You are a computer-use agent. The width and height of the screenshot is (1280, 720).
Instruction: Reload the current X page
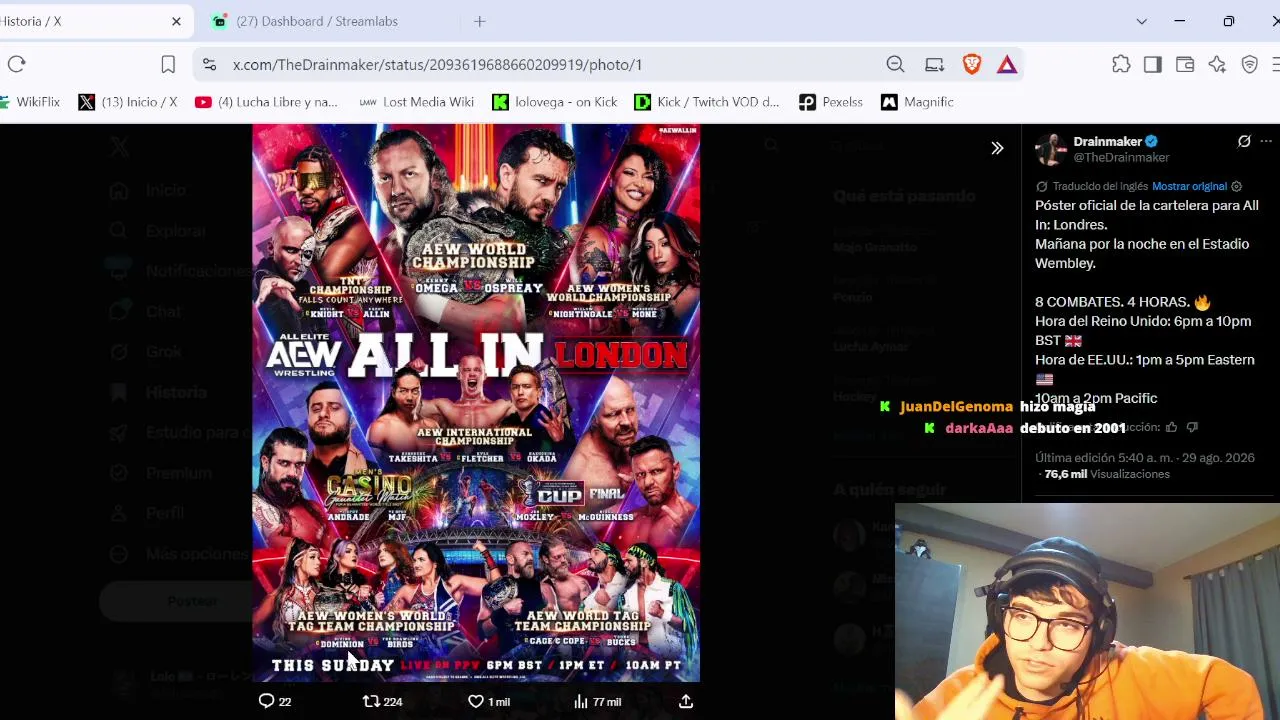(x=17, y=64)
